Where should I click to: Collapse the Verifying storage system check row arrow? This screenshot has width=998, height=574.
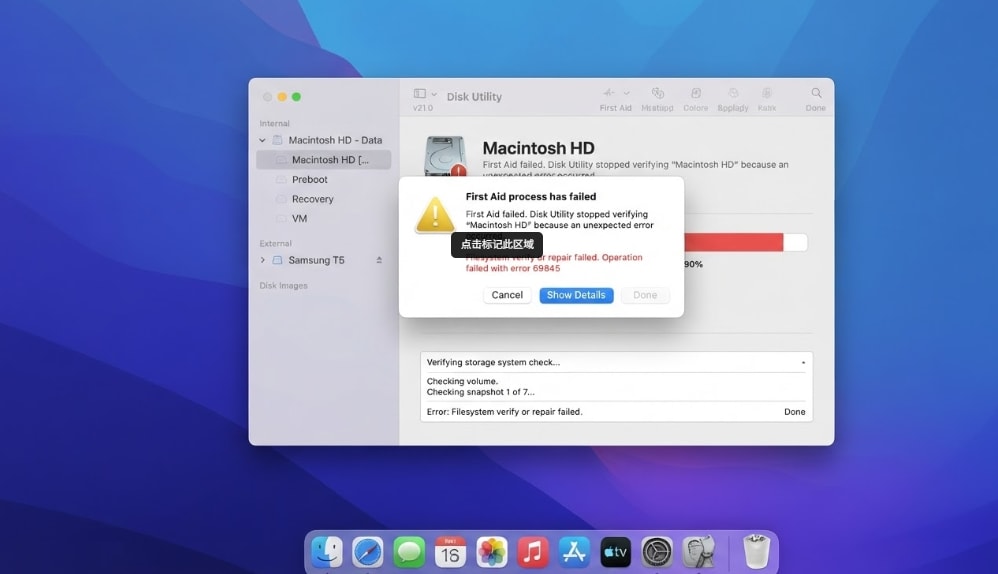(803, 363)
